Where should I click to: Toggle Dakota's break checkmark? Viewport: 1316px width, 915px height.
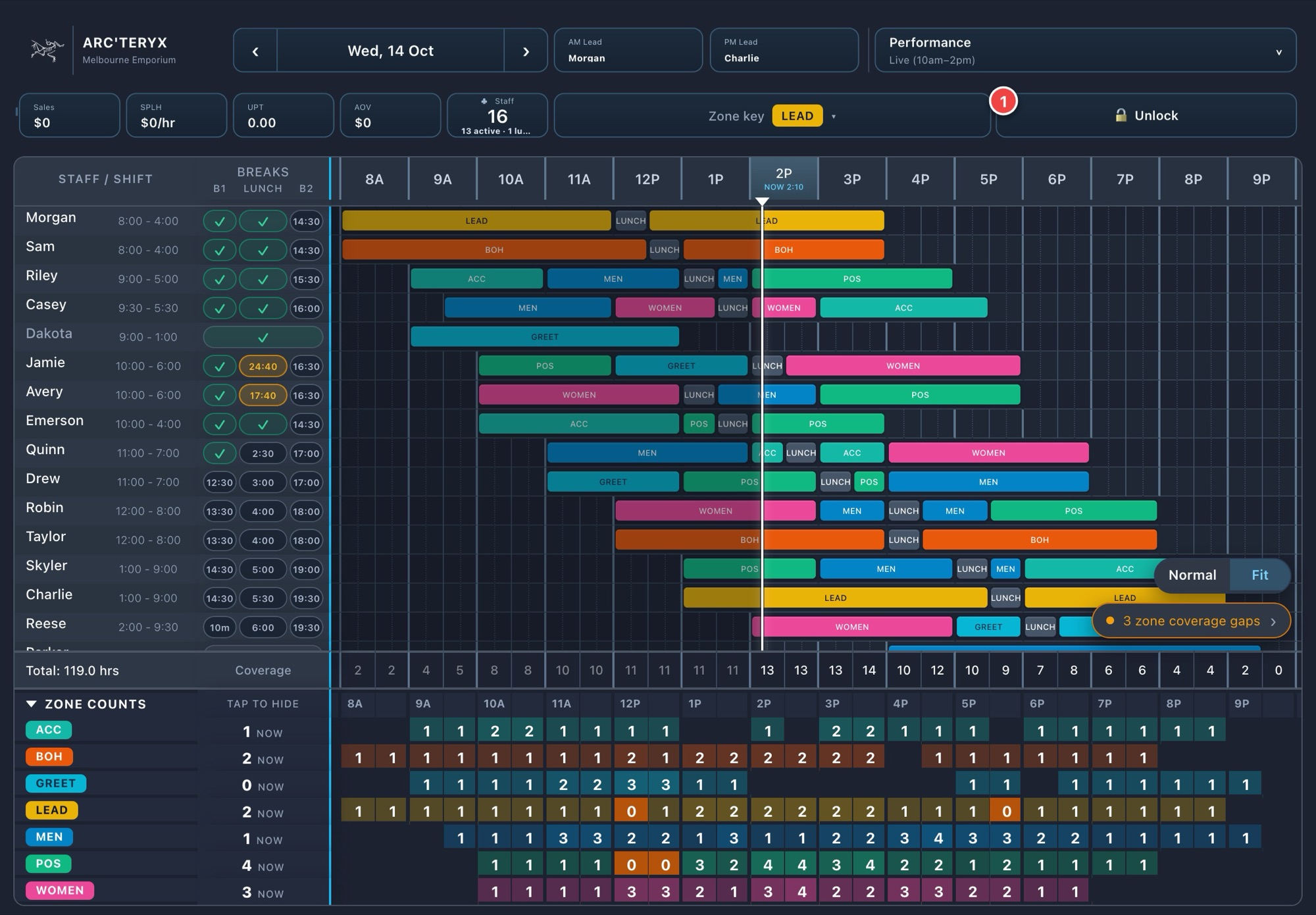(263, 337)
